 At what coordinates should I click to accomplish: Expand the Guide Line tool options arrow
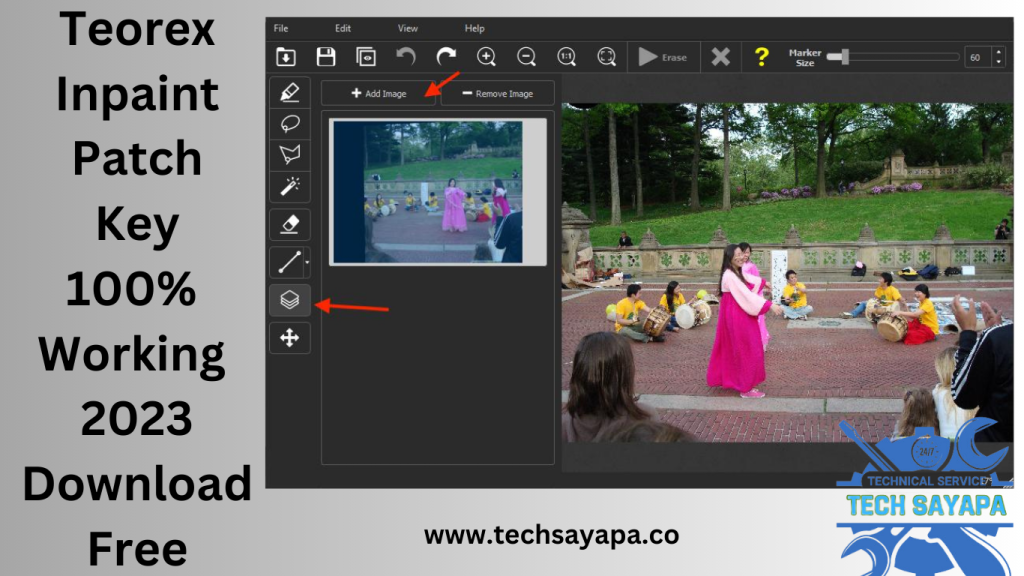[x=307, y=263]
